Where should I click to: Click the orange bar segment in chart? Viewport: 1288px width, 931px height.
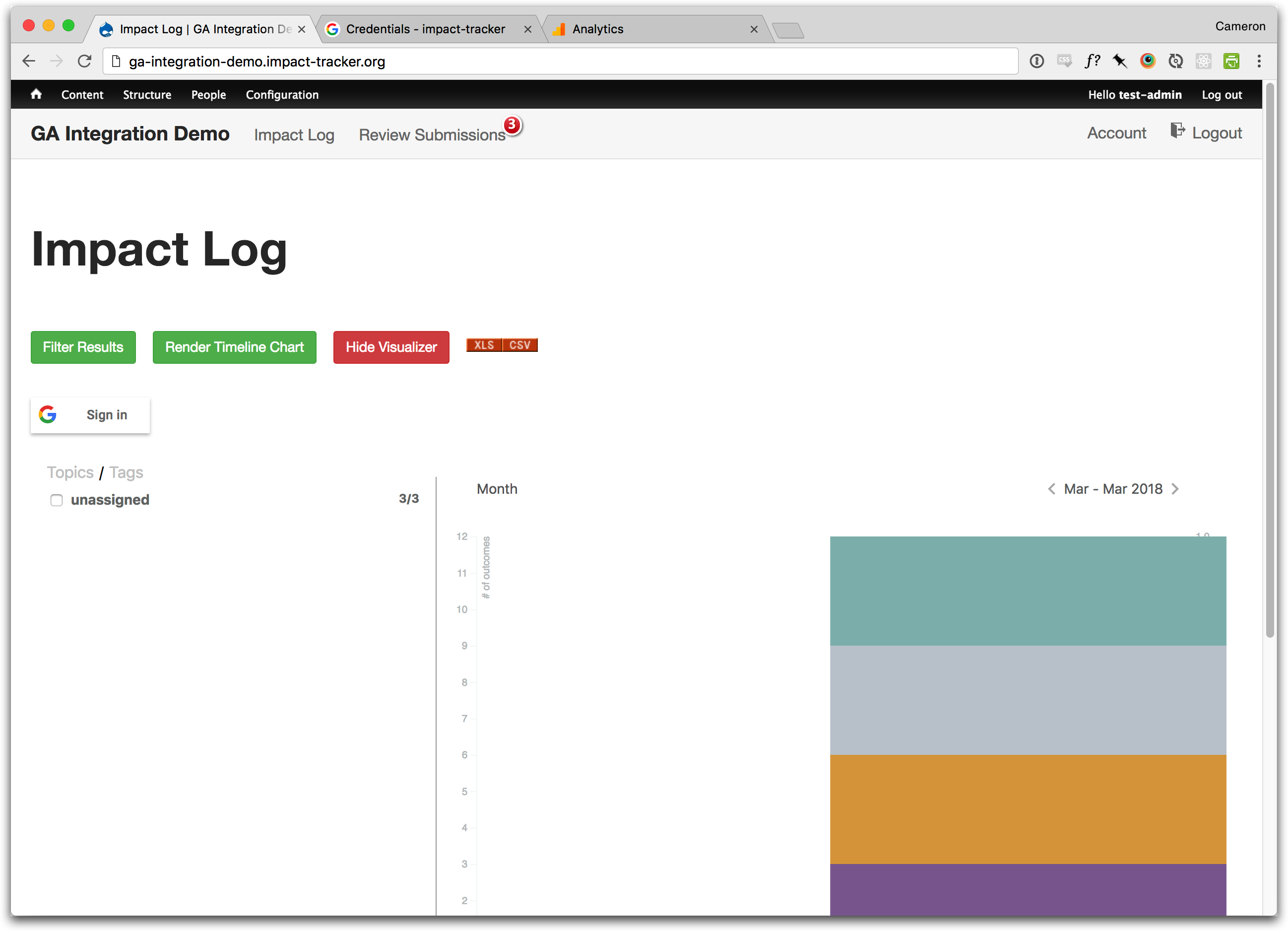1028,809
